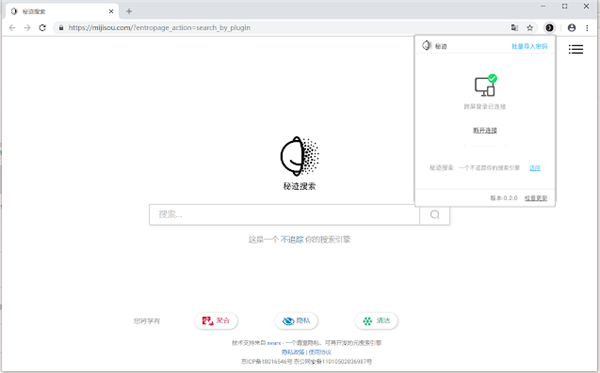Click the red 聚合 feature button
The image size is (600, 373).
tap(216, 321)
